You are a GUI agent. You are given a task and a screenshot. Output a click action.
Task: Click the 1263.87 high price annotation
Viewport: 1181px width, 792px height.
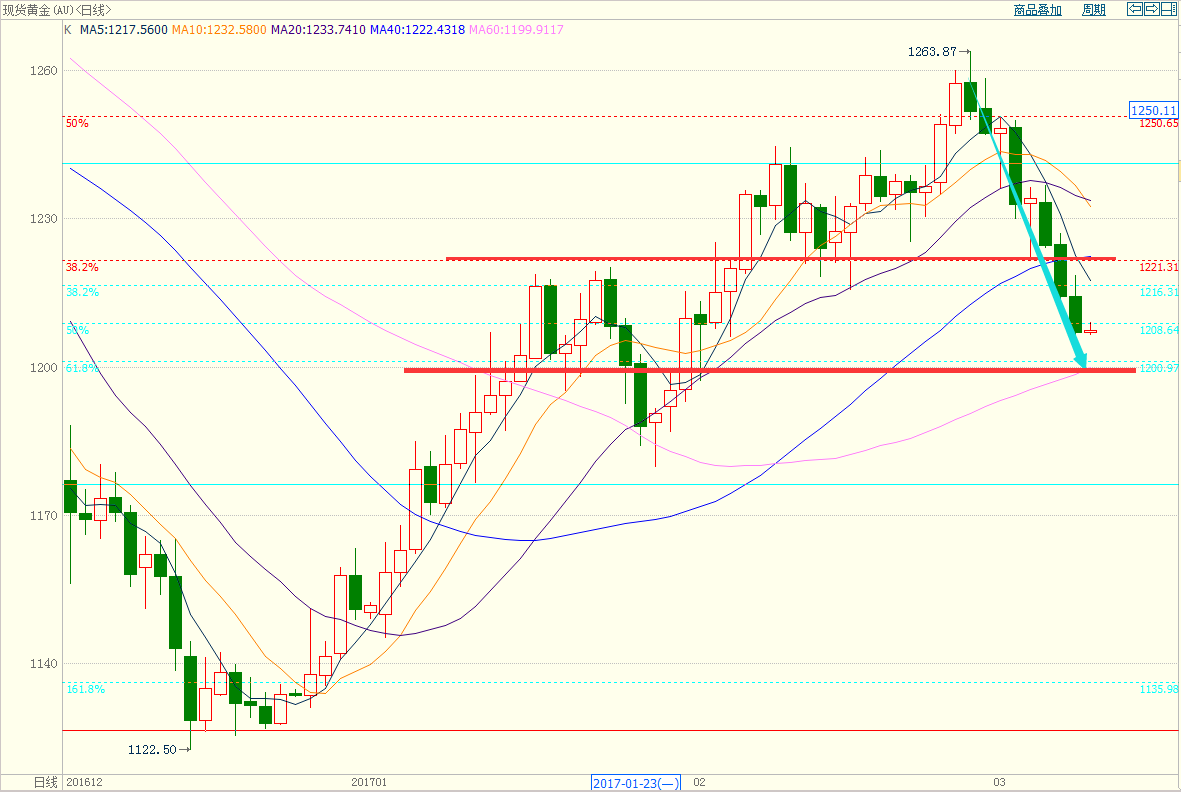(x=932, y=52)
